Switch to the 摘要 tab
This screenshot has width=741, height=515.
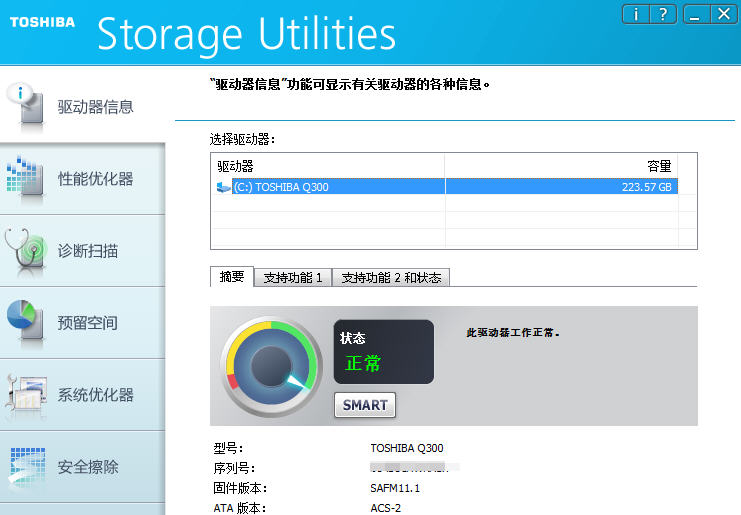click(x=232, y=276)
